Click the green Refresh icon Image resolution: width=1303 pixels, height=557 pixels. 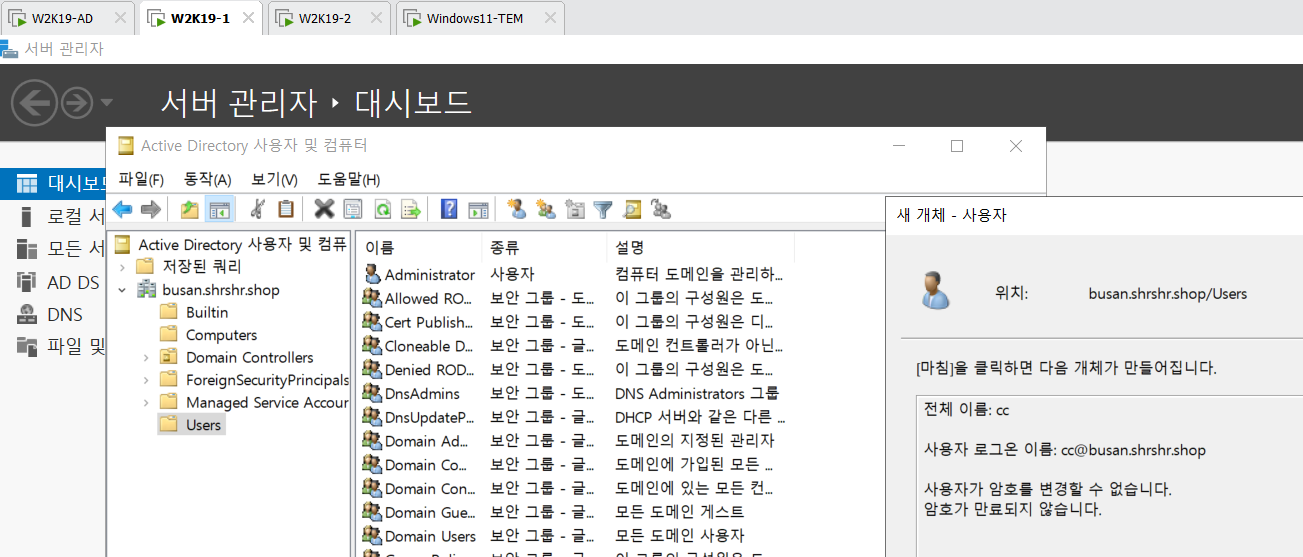(382, 209)
